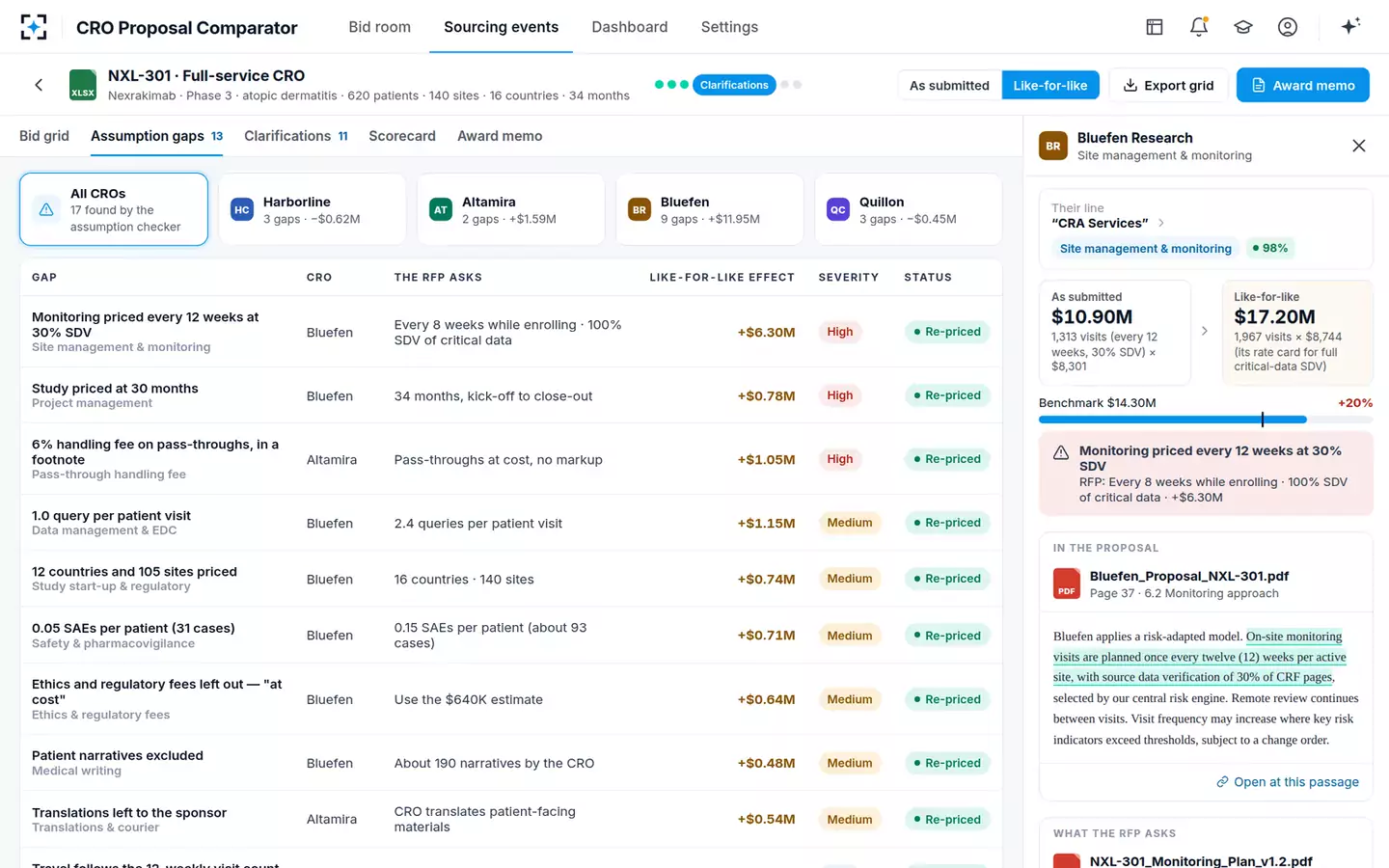The width and height of the screenshot is (1389, 868).
Task: Open the Award memo tab
Action: 500,136
